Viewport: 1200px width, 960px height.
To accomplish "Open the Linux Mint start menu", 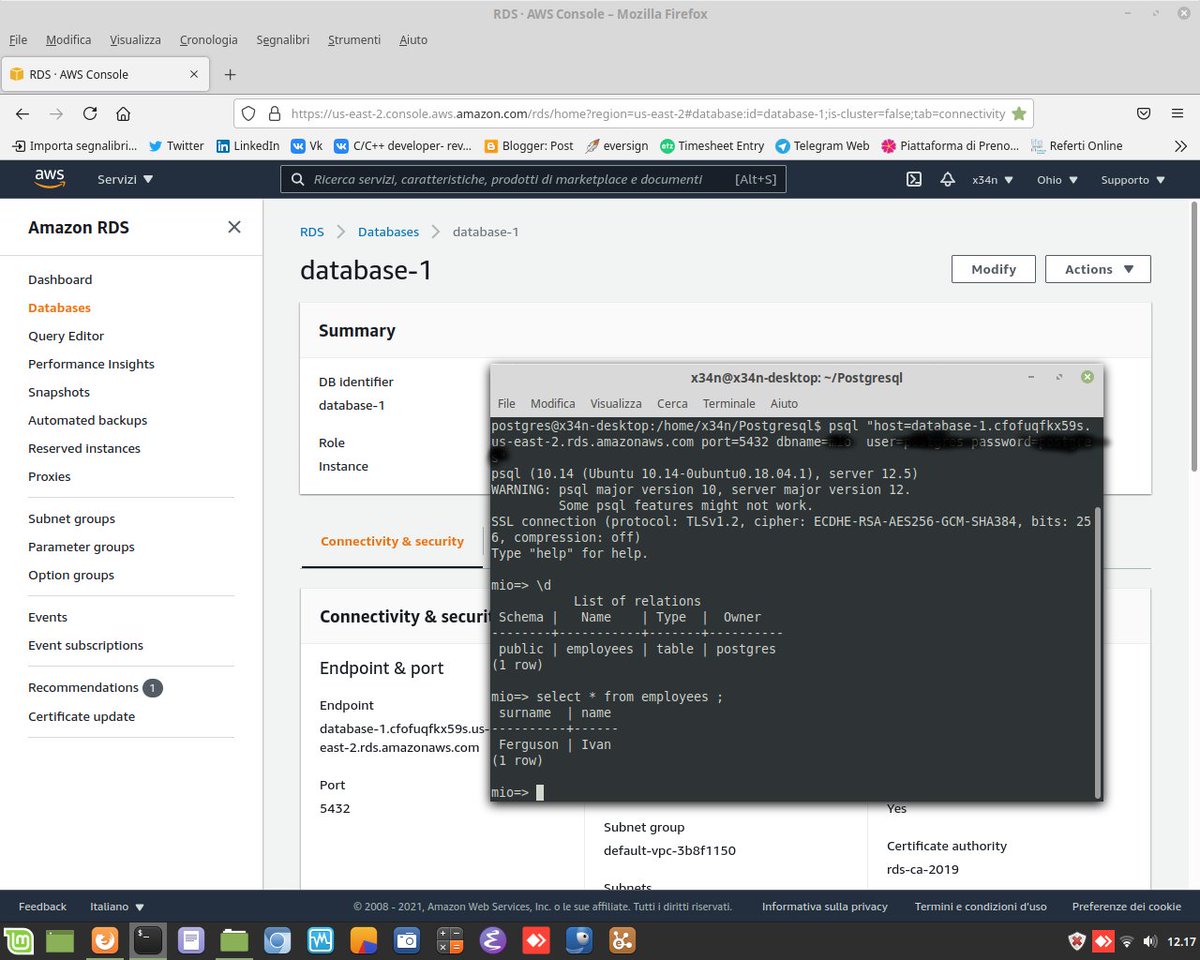I will (x=19, y=941).
